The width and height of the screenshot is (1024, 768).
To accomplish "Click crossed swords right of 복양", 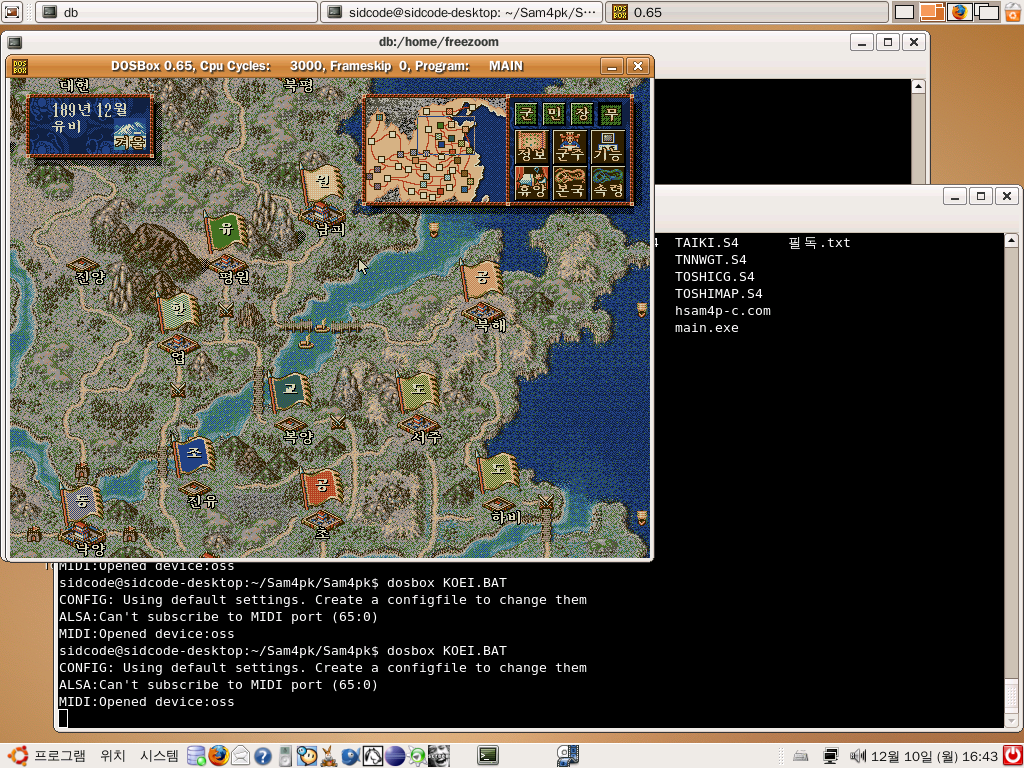I will pyautogui.click(x=338, y=421).
